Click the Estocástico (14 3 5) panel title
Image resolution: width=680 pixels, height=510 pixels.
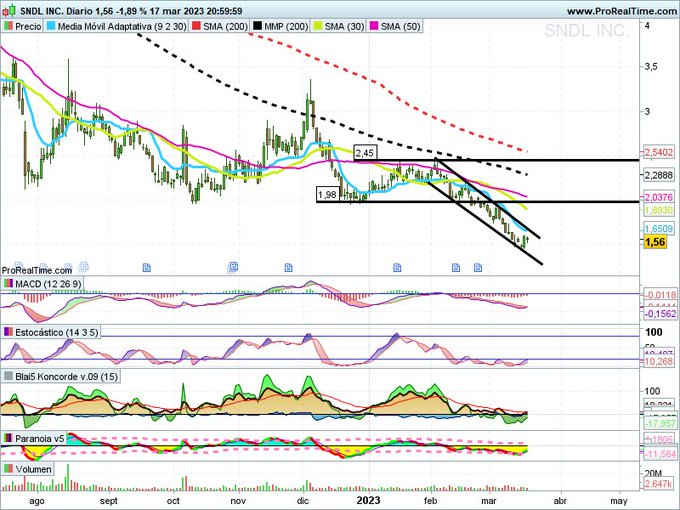pyautogui.click(x=57, y=332)
